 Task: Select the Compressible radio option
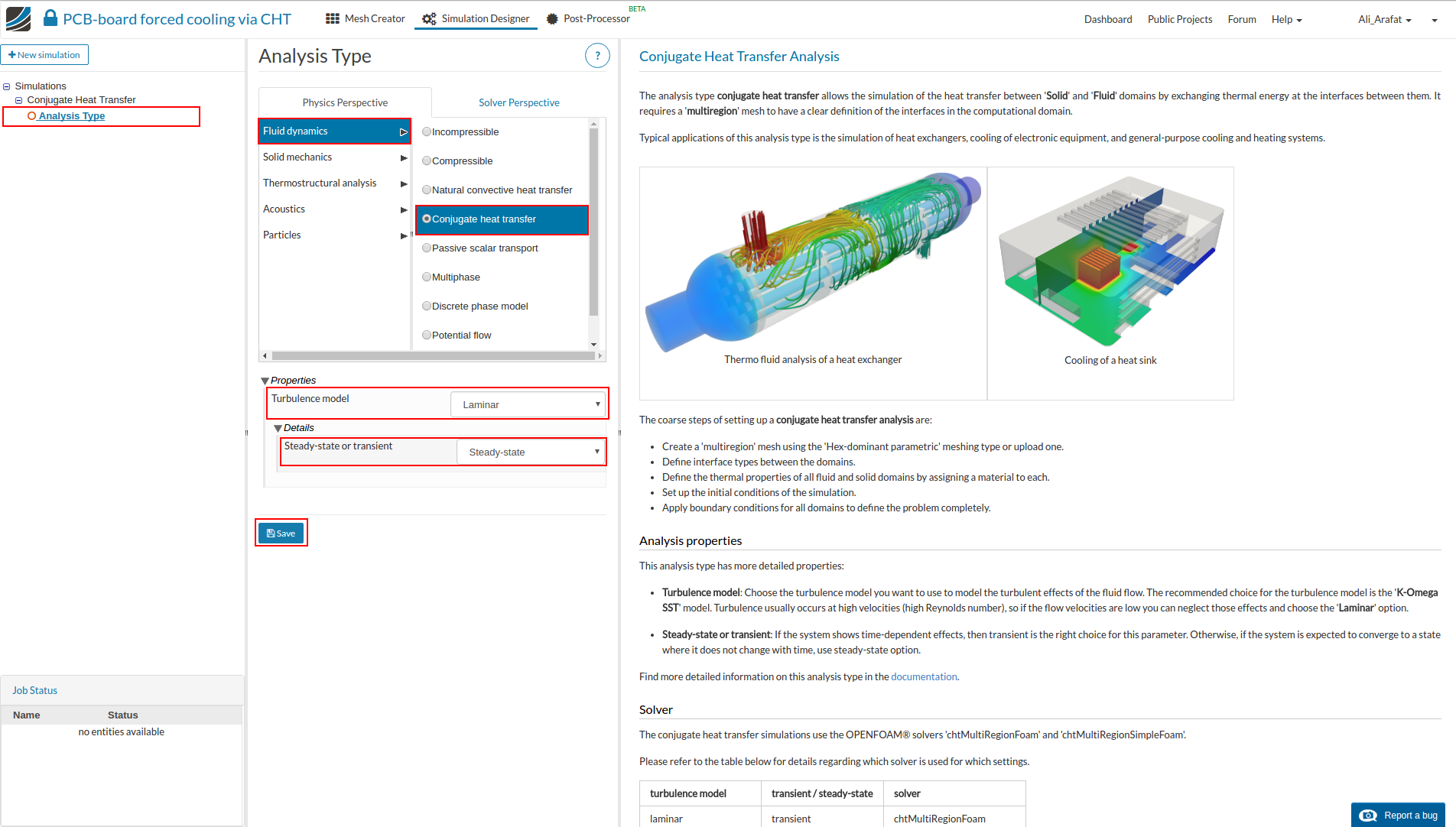click(x=427, y=161)
